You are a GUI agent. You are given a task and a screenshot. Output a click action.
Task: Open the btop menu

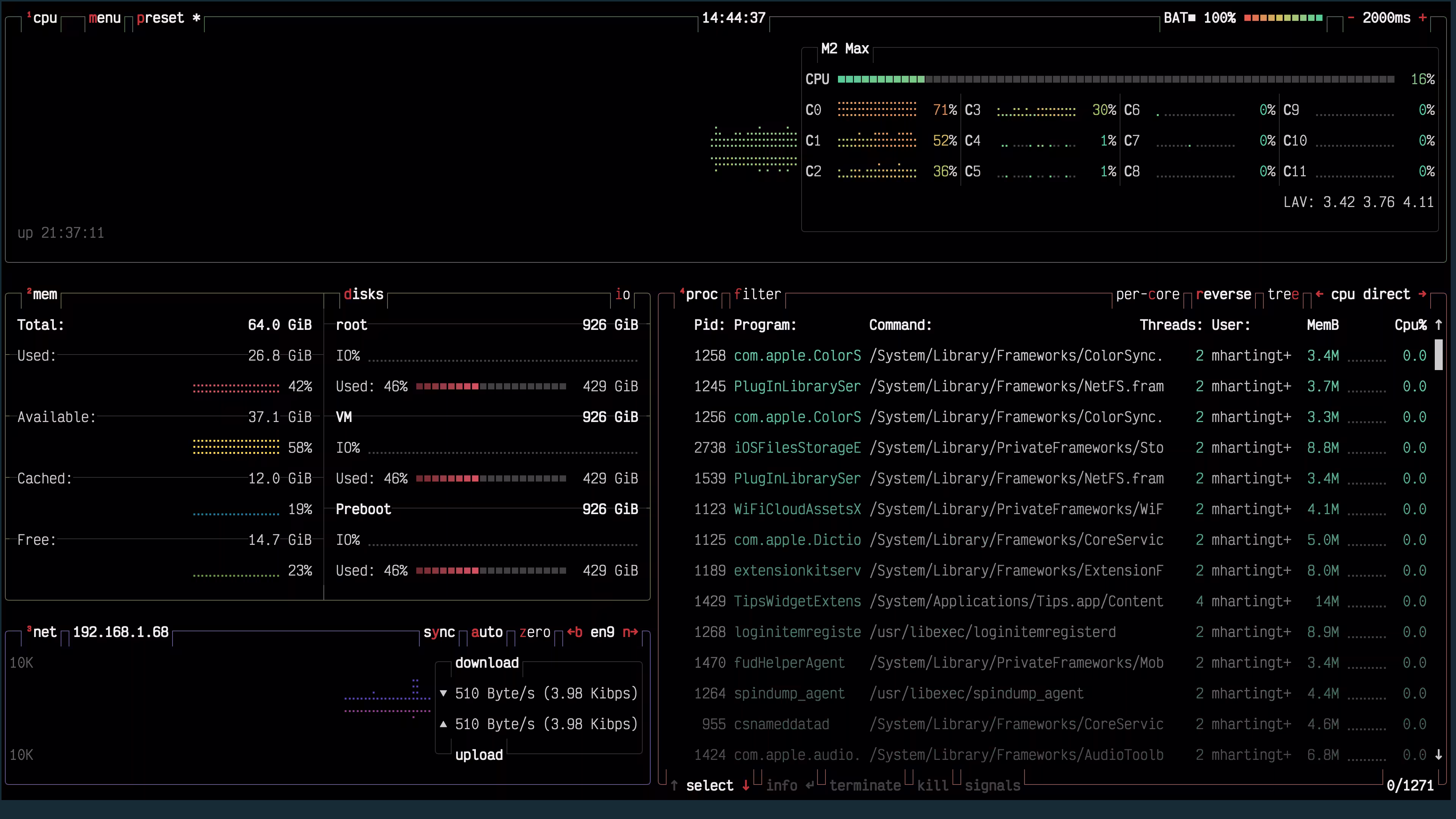(105, 17)
